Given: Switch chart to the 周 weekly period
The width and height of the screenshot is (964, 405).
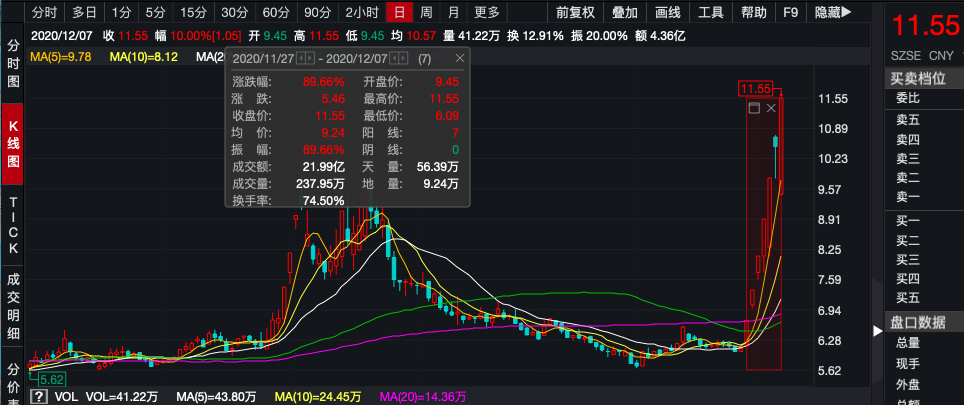Looking at the screenshot, I should pos(426,12).
